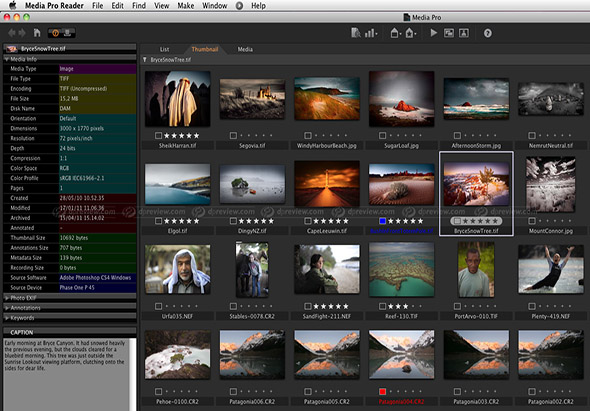The width and height of the screenshot is (590, 411).
Task: Click inside the caption text box
Action: tap(67, 374)
